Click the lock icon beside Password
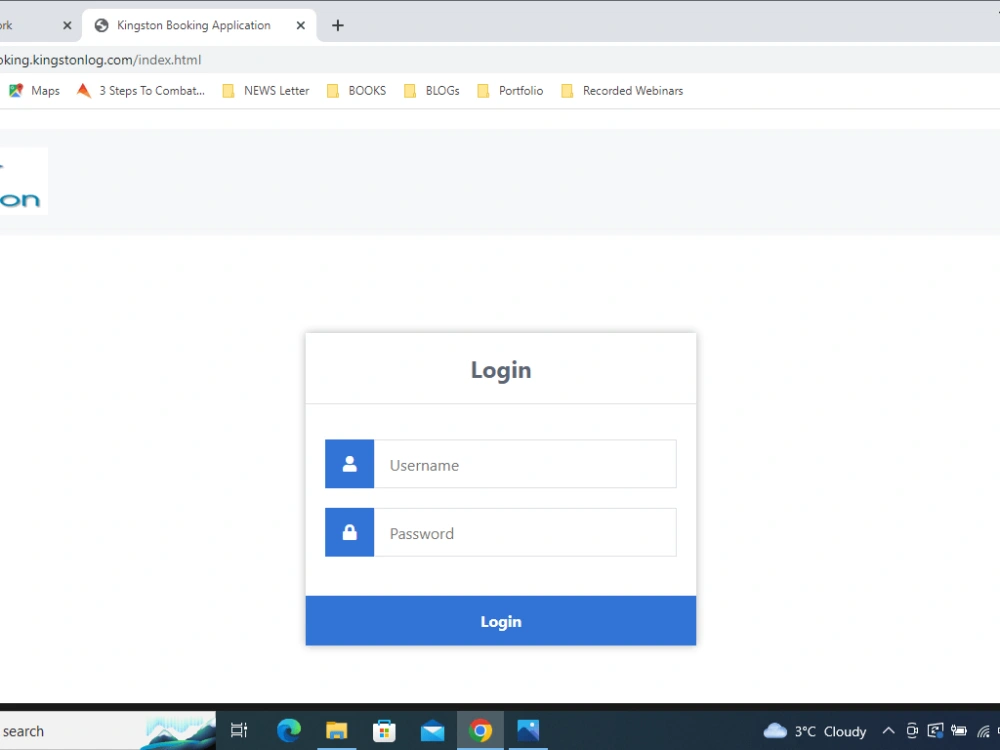 point(349,533)
